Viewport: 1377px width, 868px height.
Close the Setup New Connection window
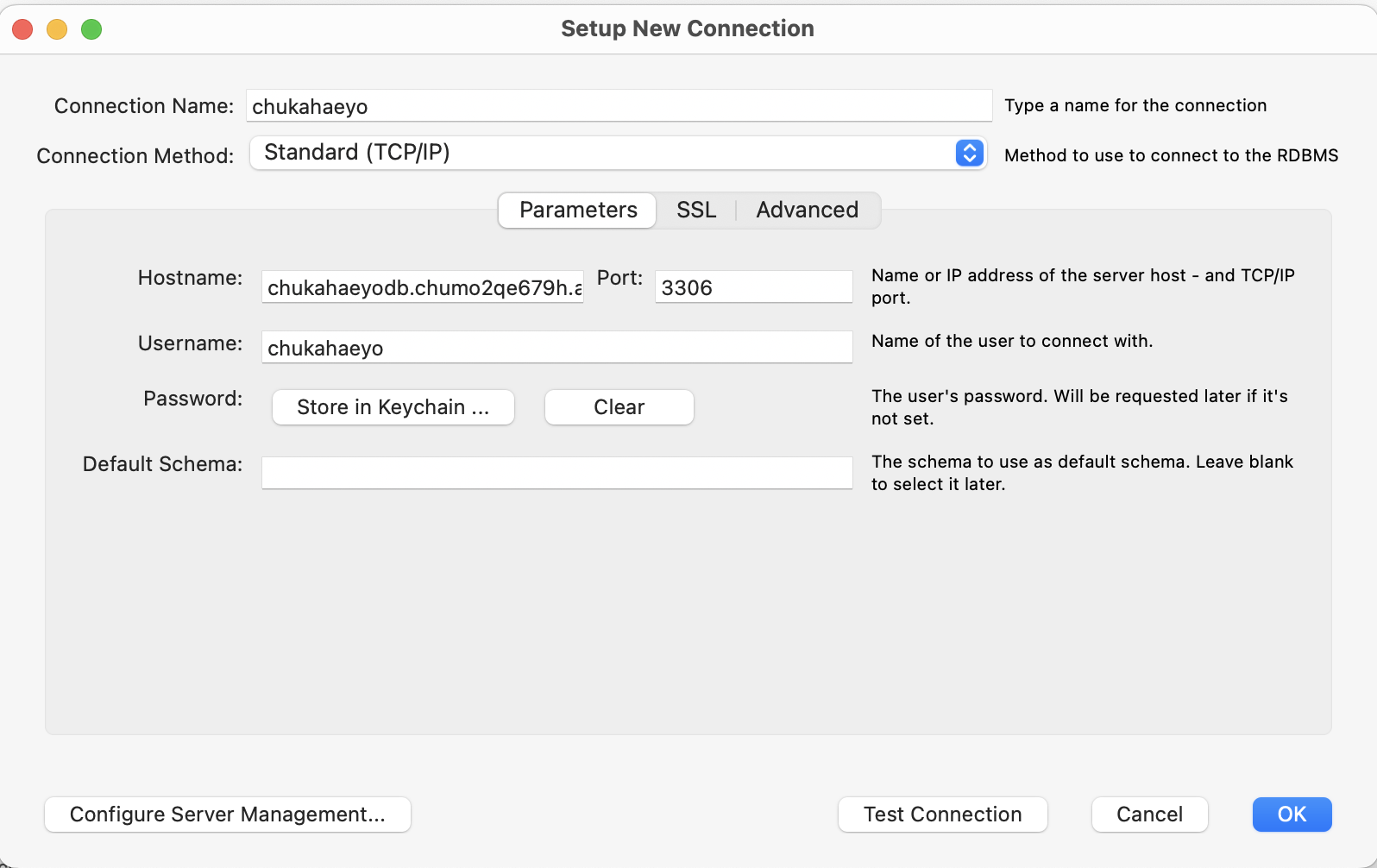pyautogui.click(x=22, y=29)
